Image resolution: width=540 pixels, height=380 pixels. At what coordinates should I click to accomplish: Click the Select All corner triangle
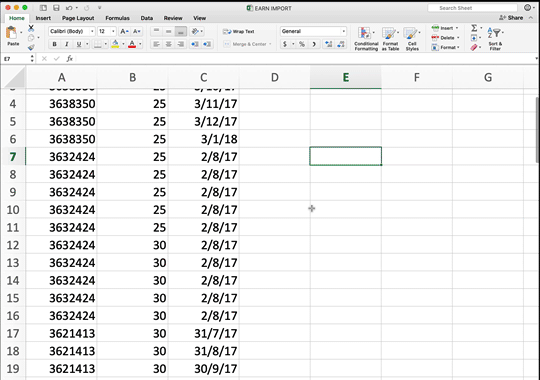tap(14, 77)
